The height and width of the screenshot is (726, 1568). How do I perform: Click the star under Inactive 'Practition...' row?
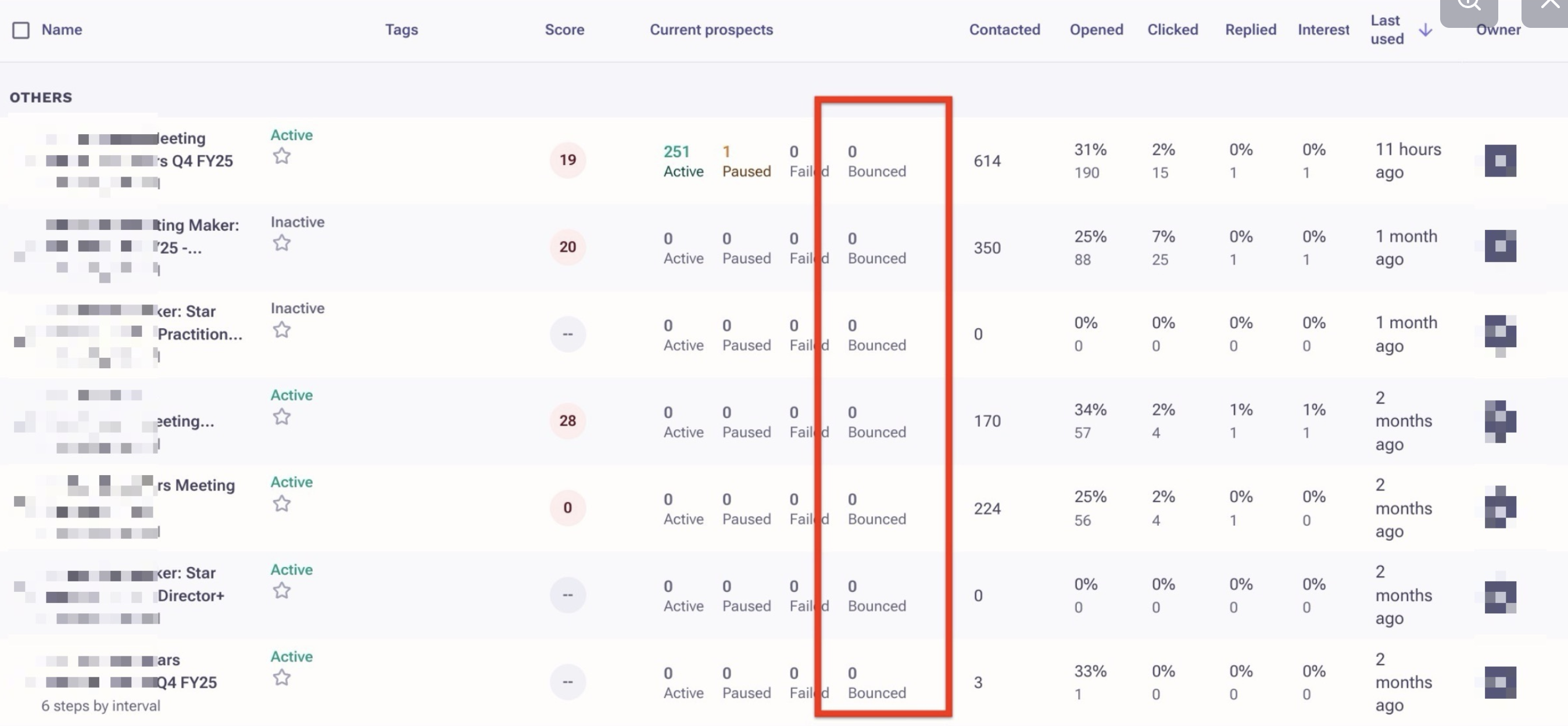coord(281,330)
